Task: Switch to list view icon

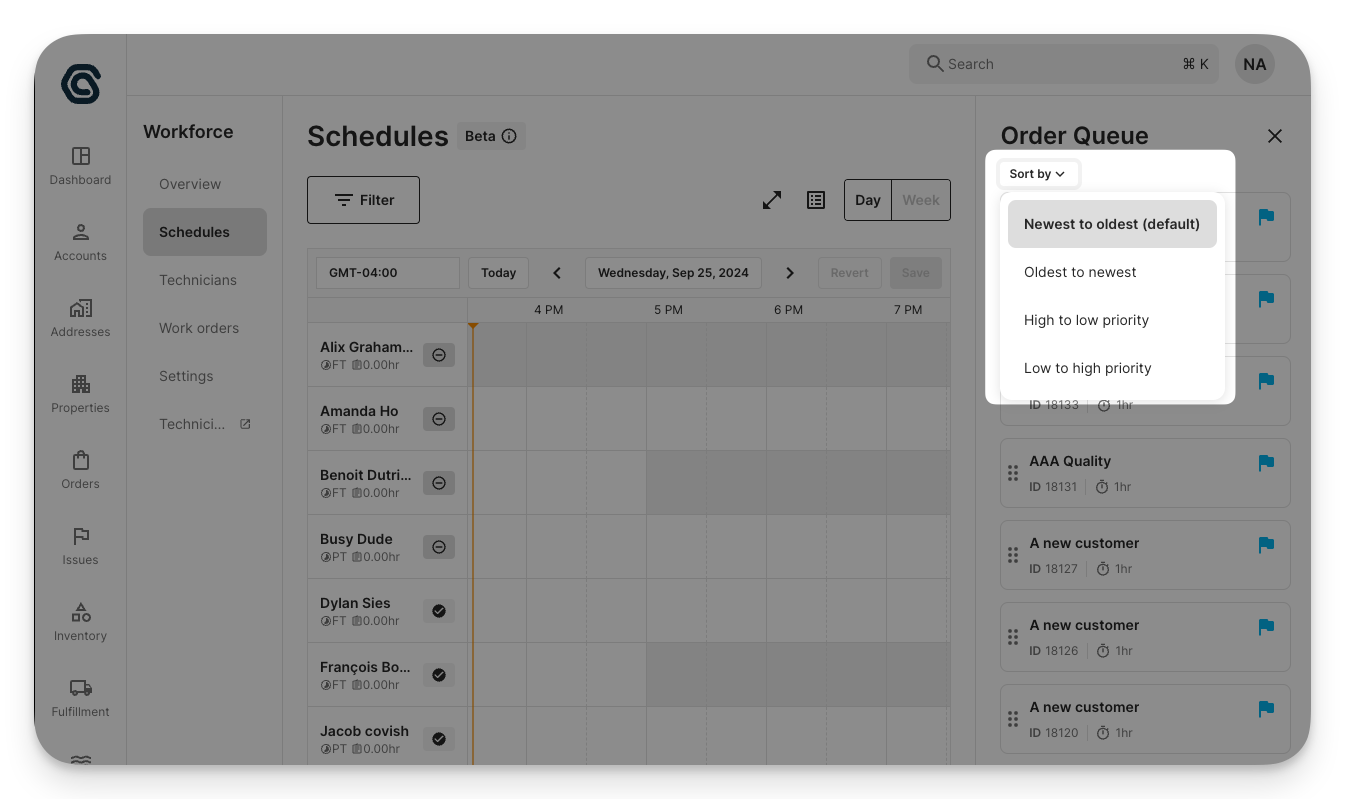Action: tap(816, 200)
